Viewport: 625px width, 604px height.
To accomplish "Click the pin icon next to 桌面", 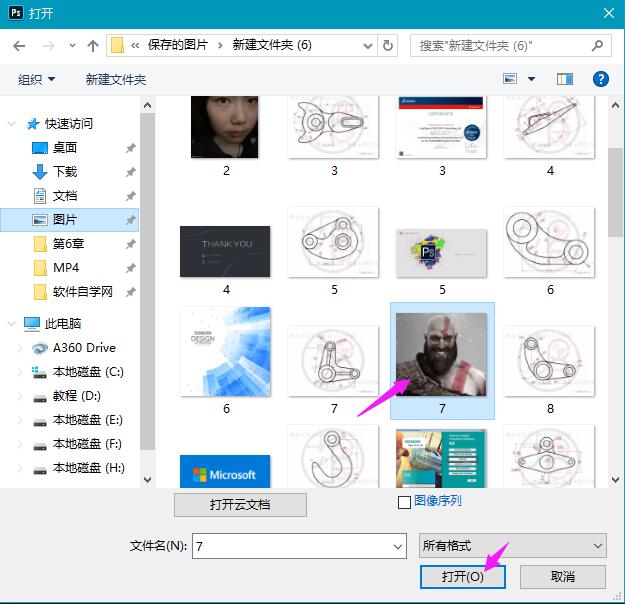I will [x=130, y=148].
